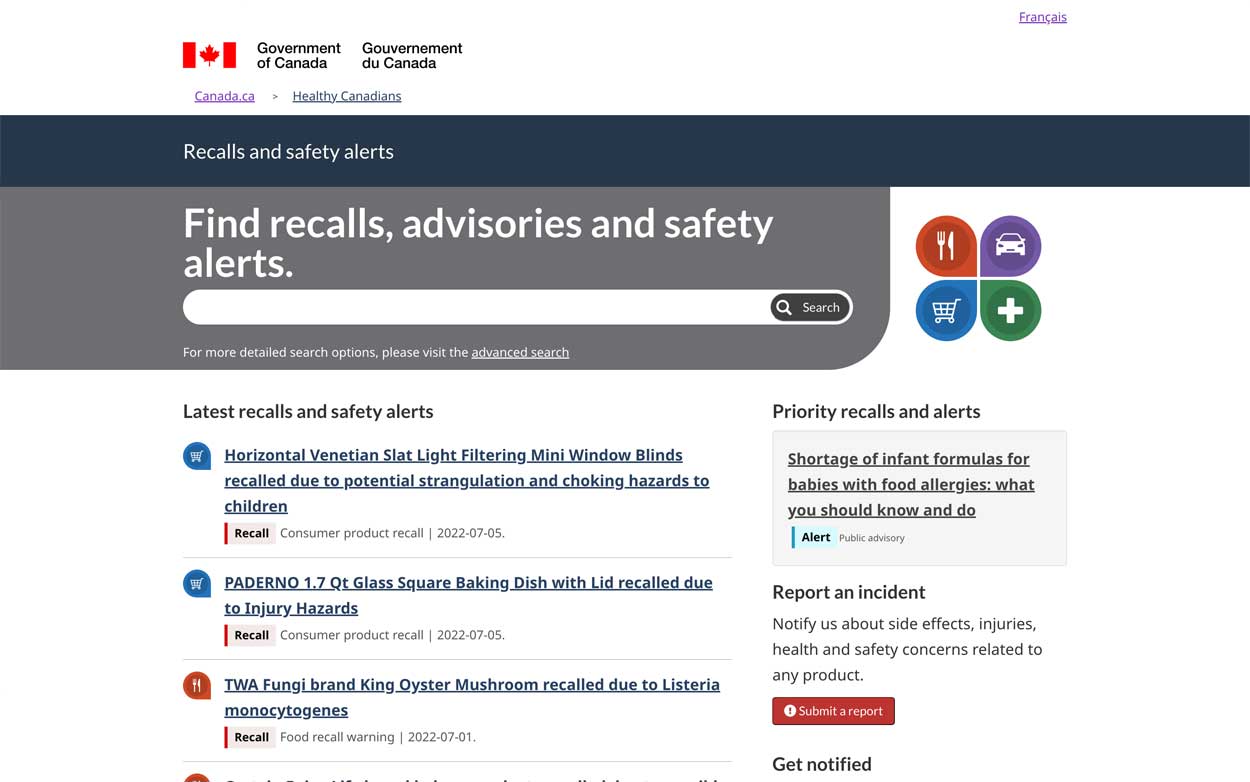Open the food recalls category icon
This screenshot has height=782, width=1250.
946,246
